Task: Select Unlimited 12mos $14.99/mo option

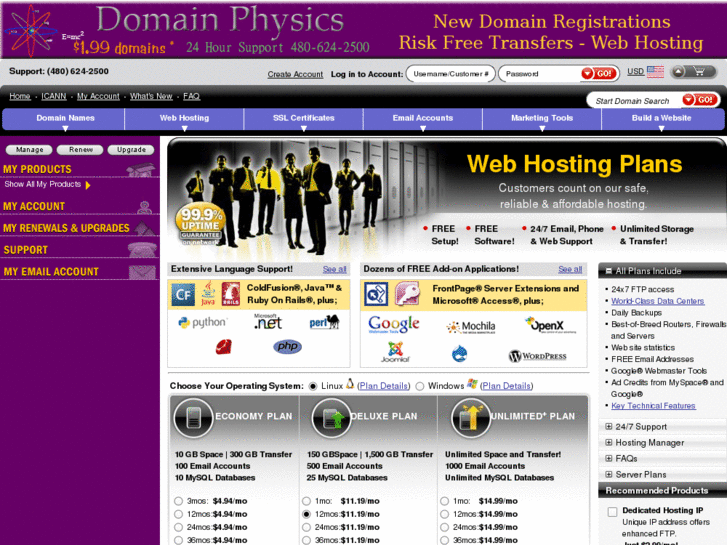Action: point(444,514)
